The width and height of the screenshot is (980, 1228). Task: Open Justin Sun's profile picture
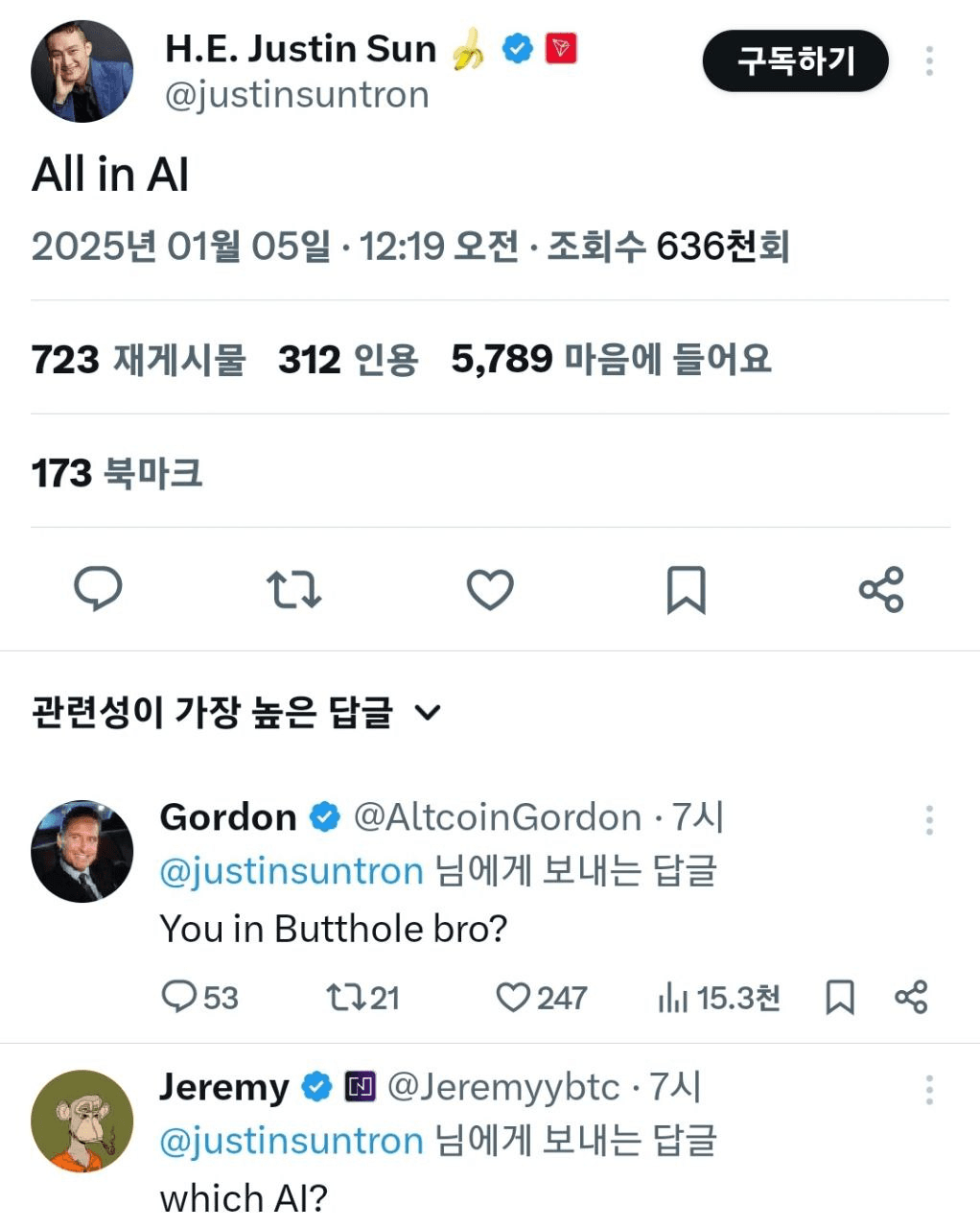[x=82, y=72]
